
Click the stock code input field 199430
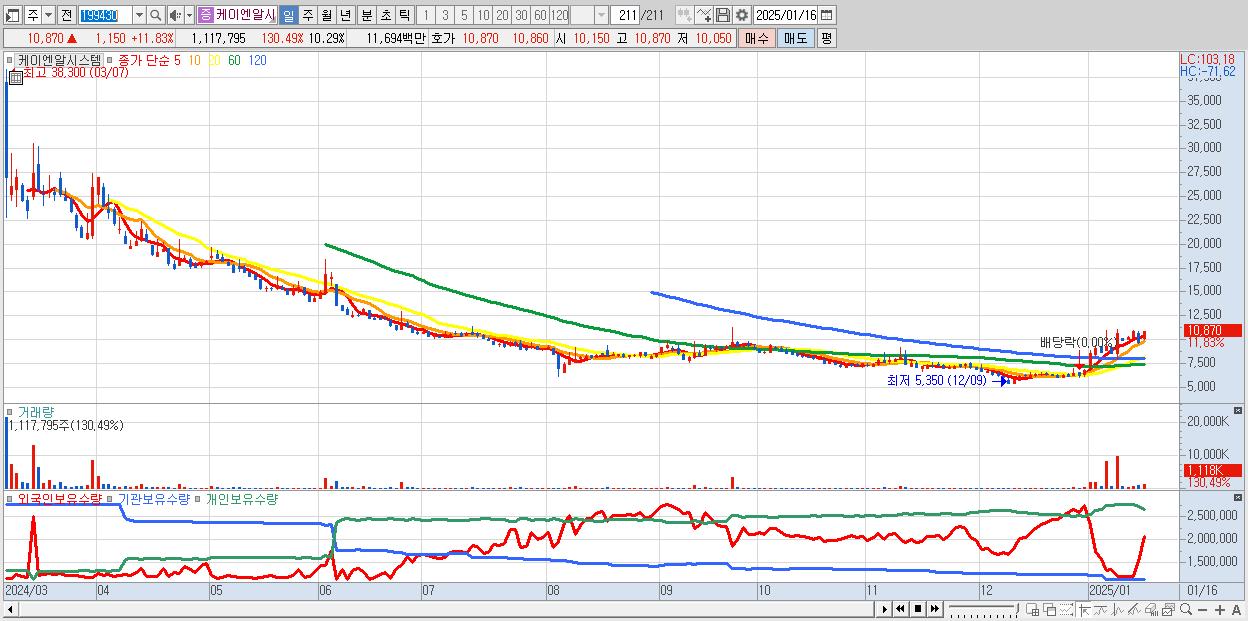tap(105, 15)
